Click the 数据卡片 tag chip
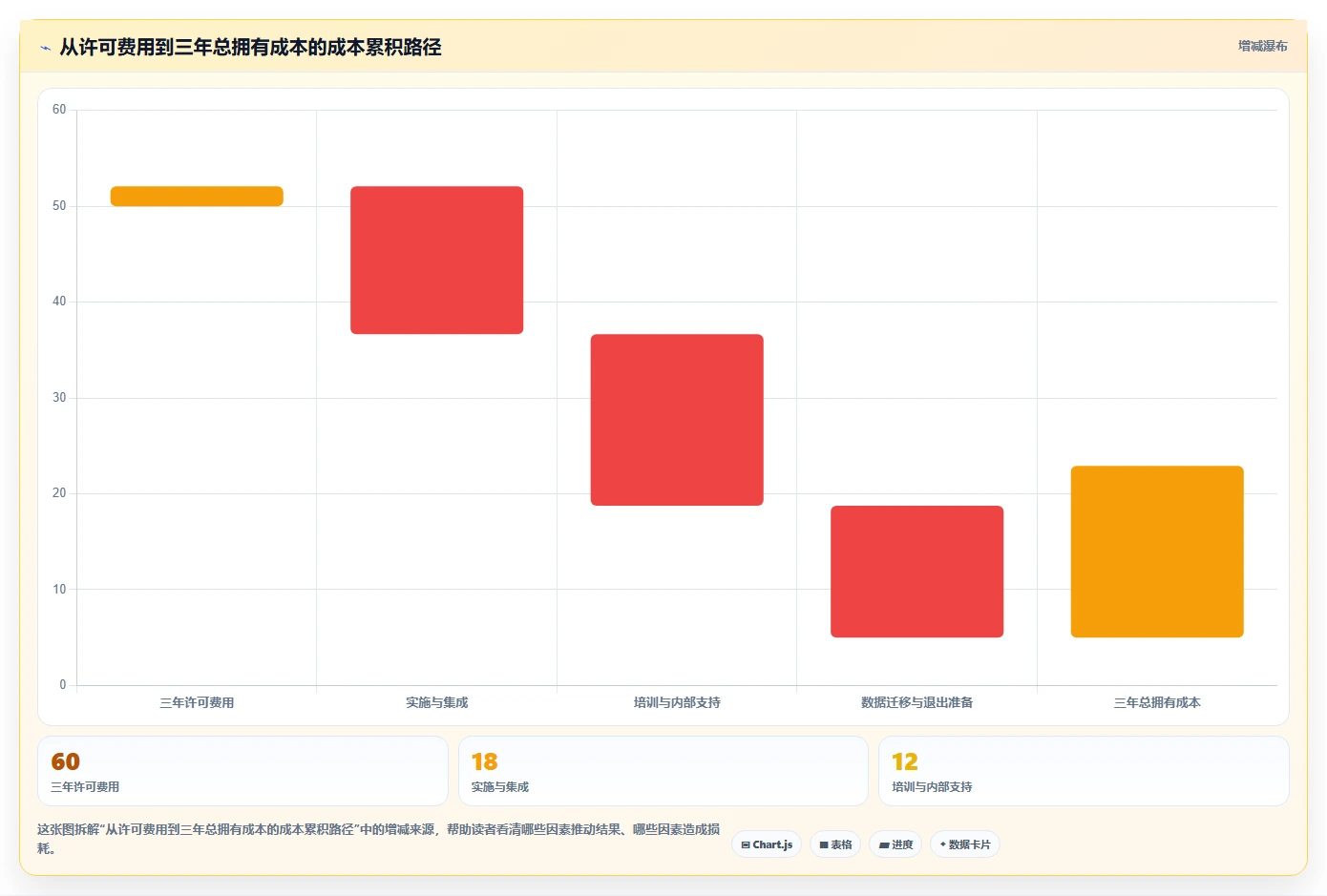 click(x=965, y=844)
